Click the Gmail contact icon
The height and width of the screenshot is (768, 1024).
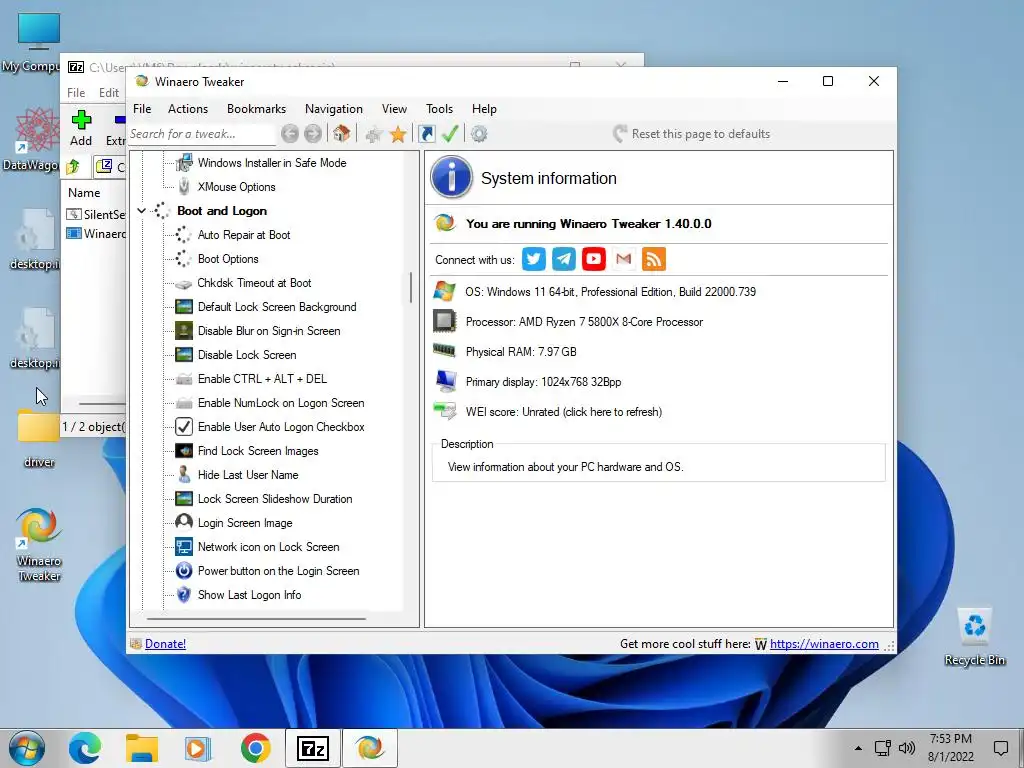coord(624,259)
